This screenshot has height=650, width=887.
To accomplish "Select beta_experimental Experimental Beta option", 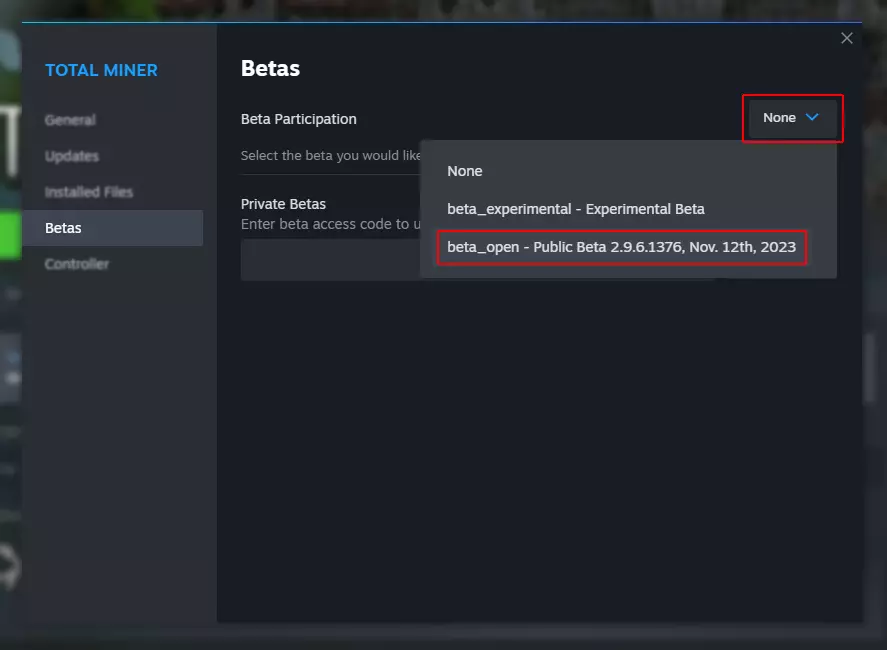I will click(x=576, y=209).
